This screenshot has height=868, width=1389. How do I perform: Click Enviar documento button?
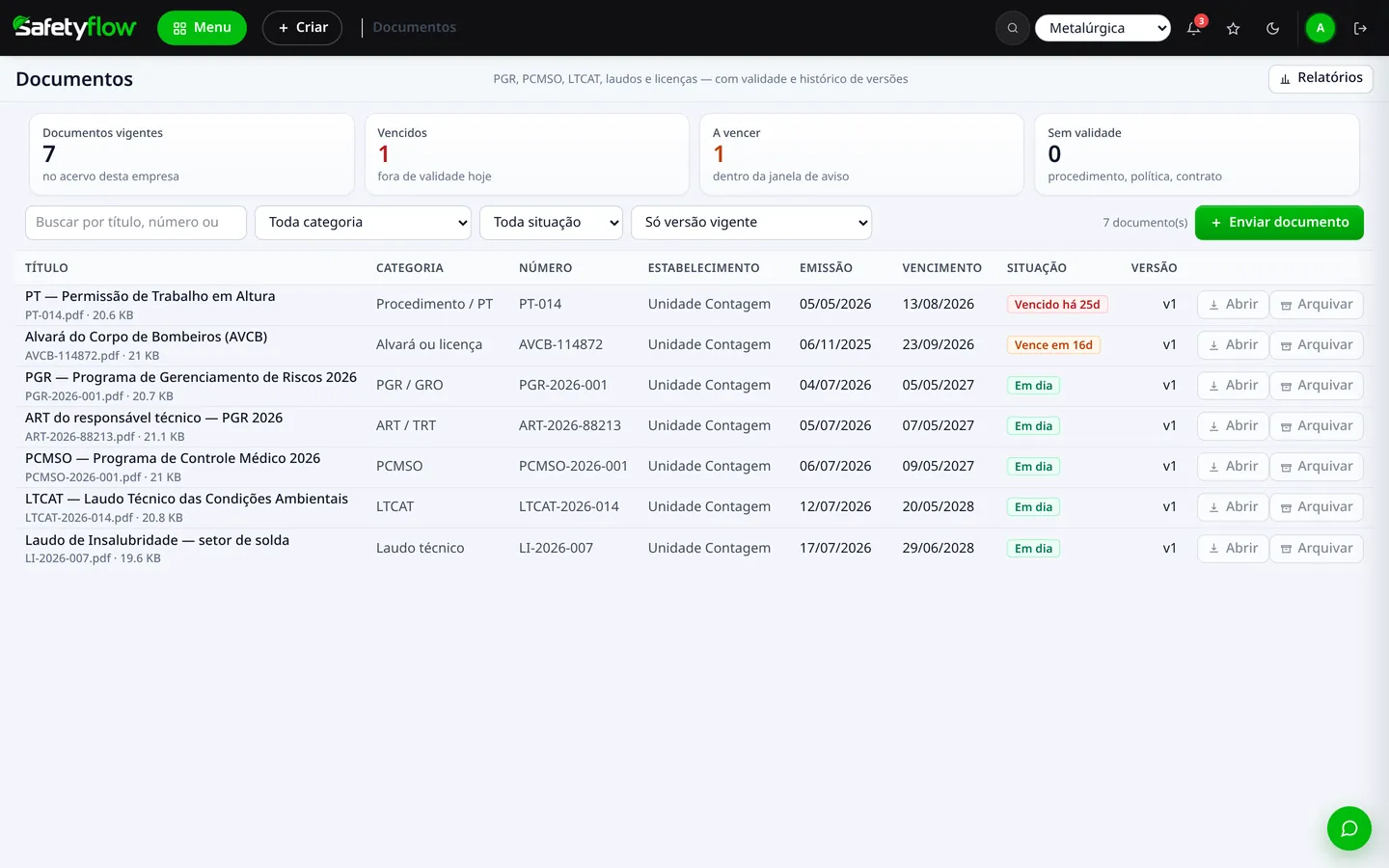pyautogui.click(x=1279, y=223)
